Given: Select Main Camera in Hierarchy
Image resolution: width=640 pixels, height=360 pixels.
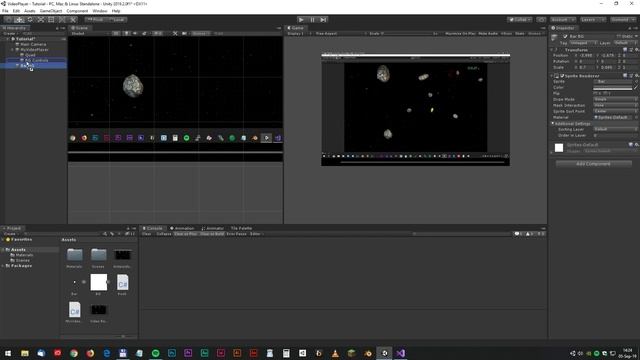Looking at the screenshot, I should click(x=33, y=44).
